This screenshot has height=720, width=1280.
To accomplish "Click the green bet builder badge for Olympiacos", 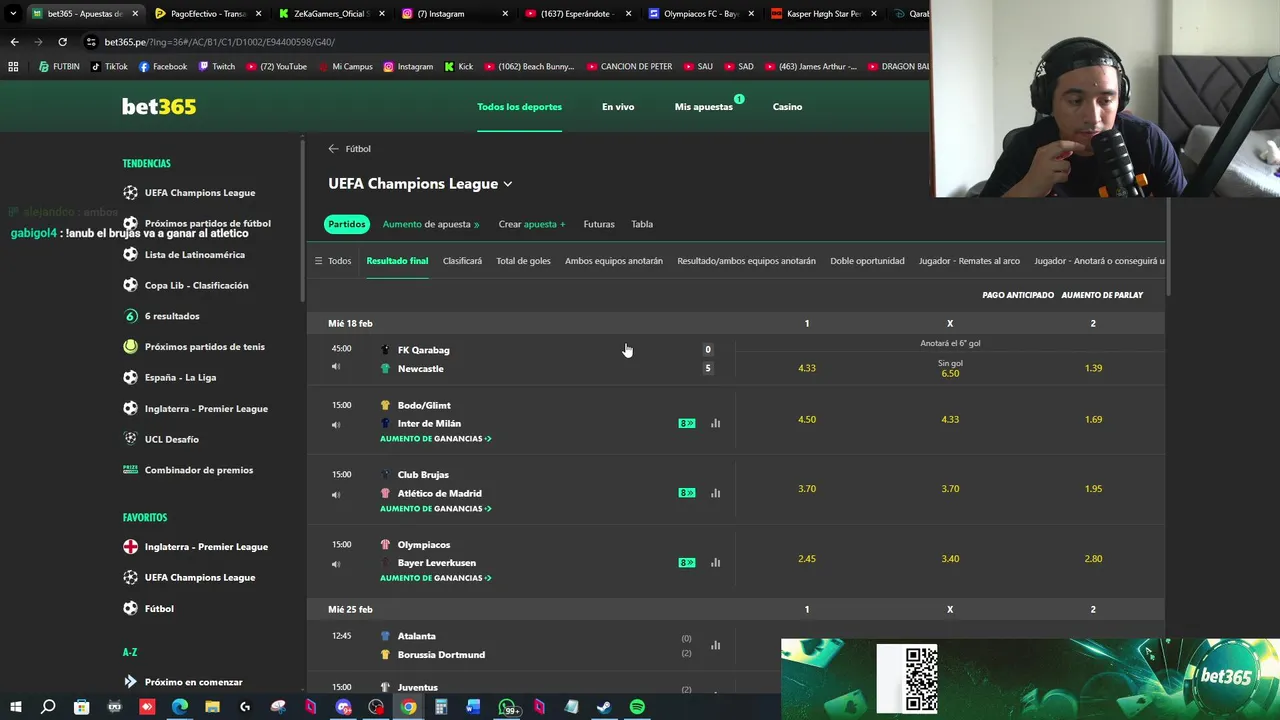I will (x=686, y=563).
